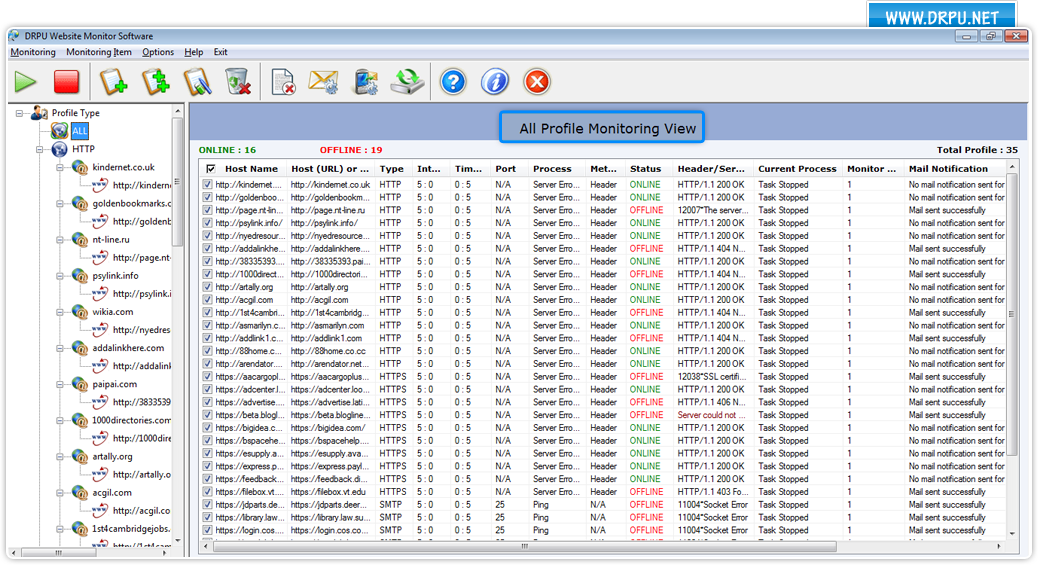Collapse the paipai.com tree node
1038x565 pixels.
coord(60,384)
